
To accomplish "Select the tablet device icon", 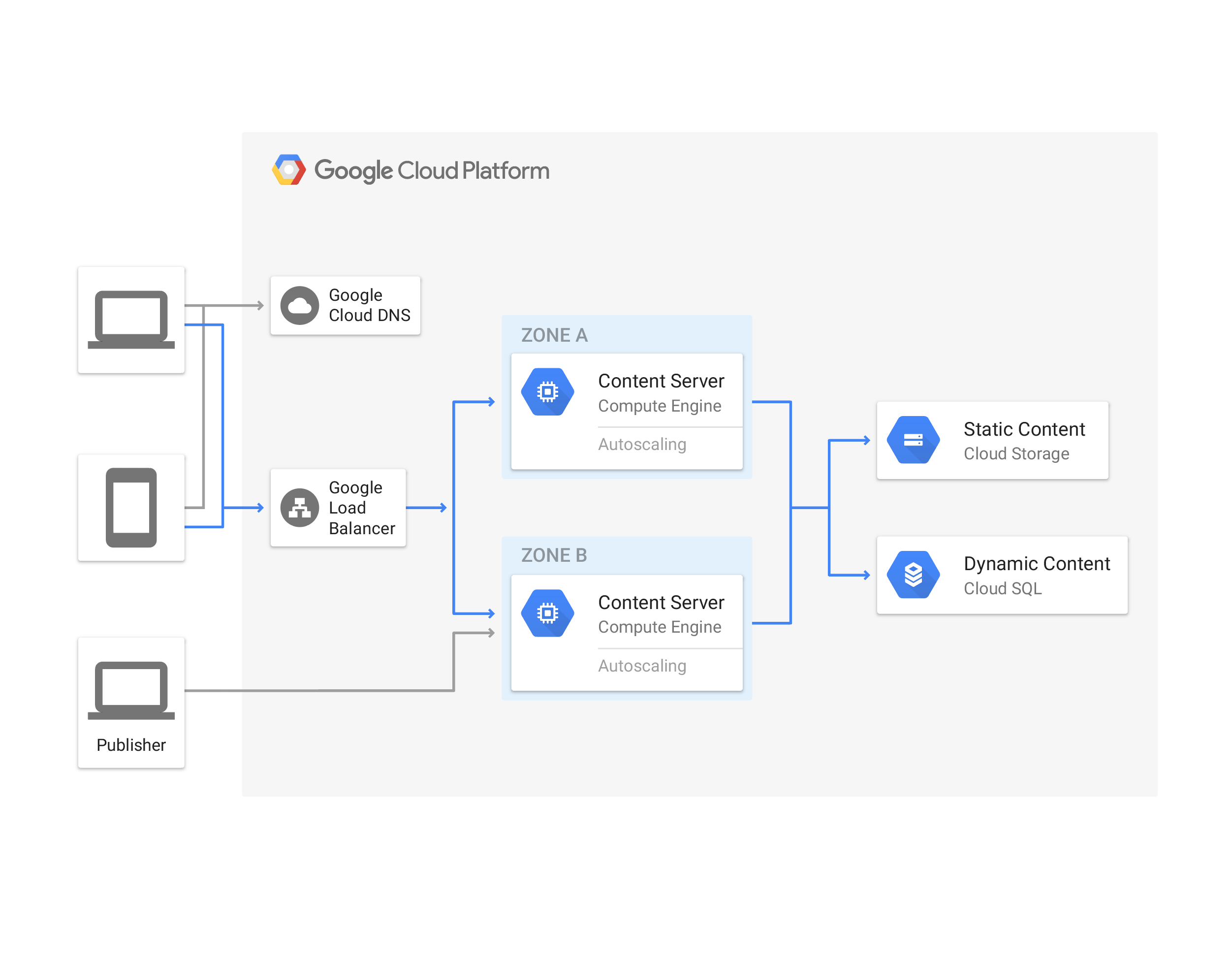I will pos(131,507).
